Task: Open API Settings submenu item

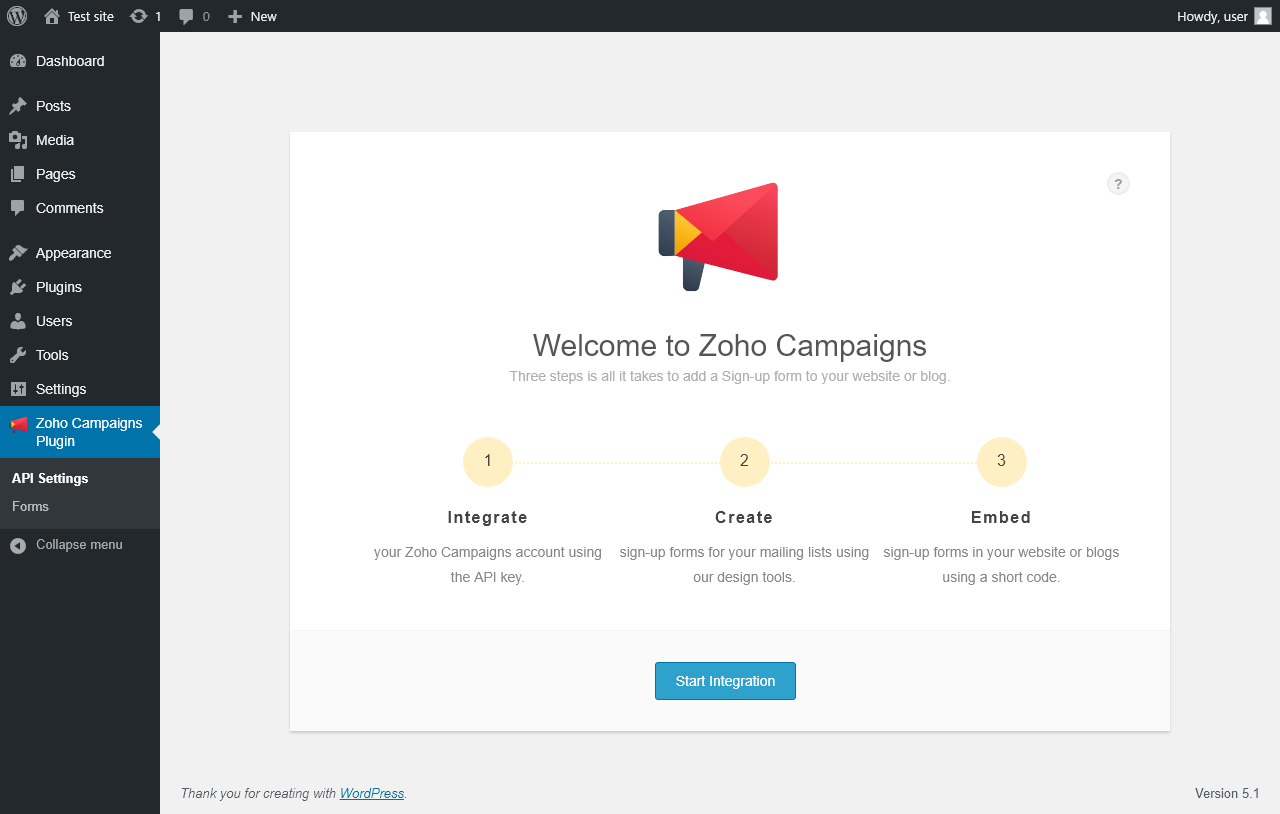Action: click(50, 479)
